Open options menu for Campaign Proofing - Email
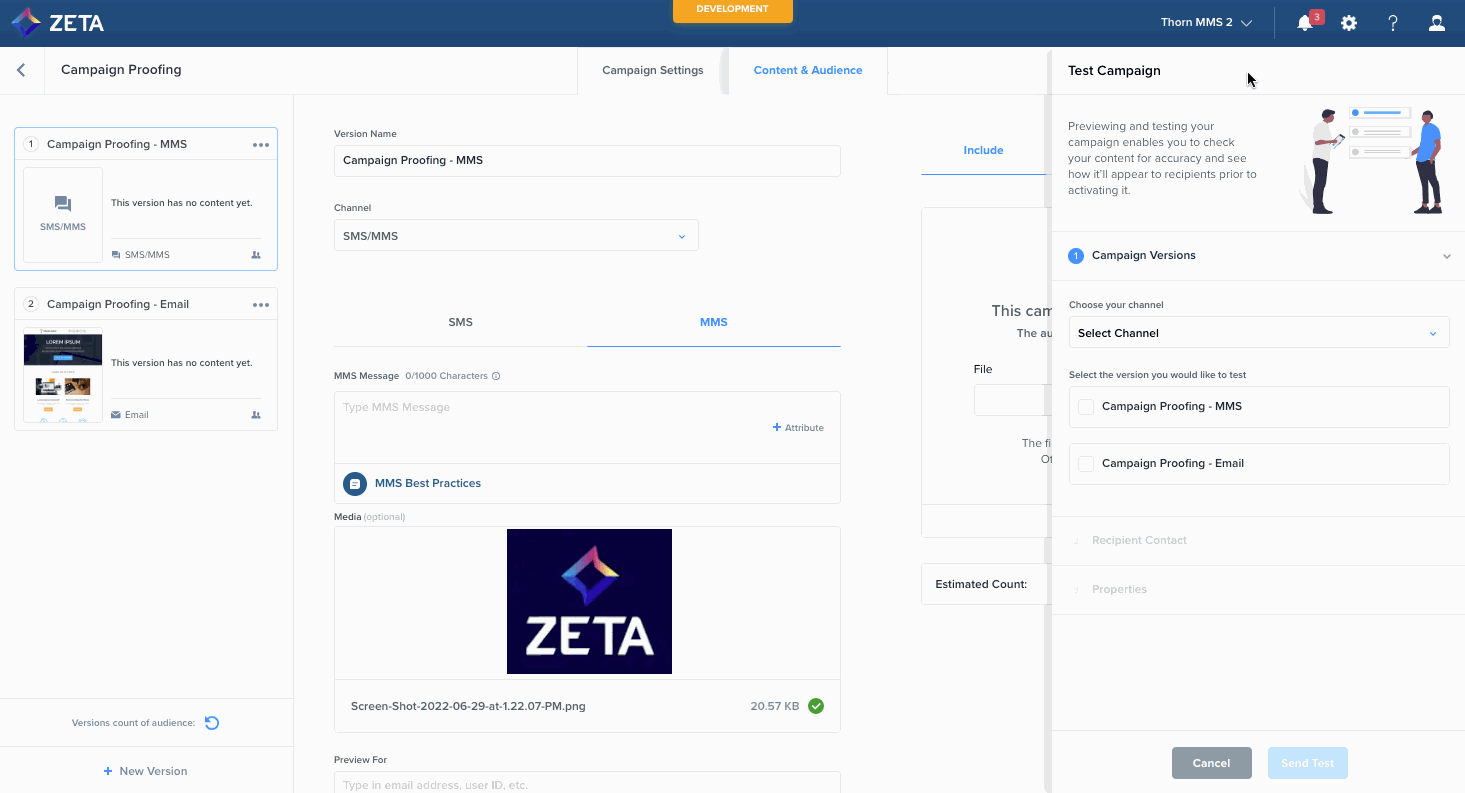 coord(261,304)
